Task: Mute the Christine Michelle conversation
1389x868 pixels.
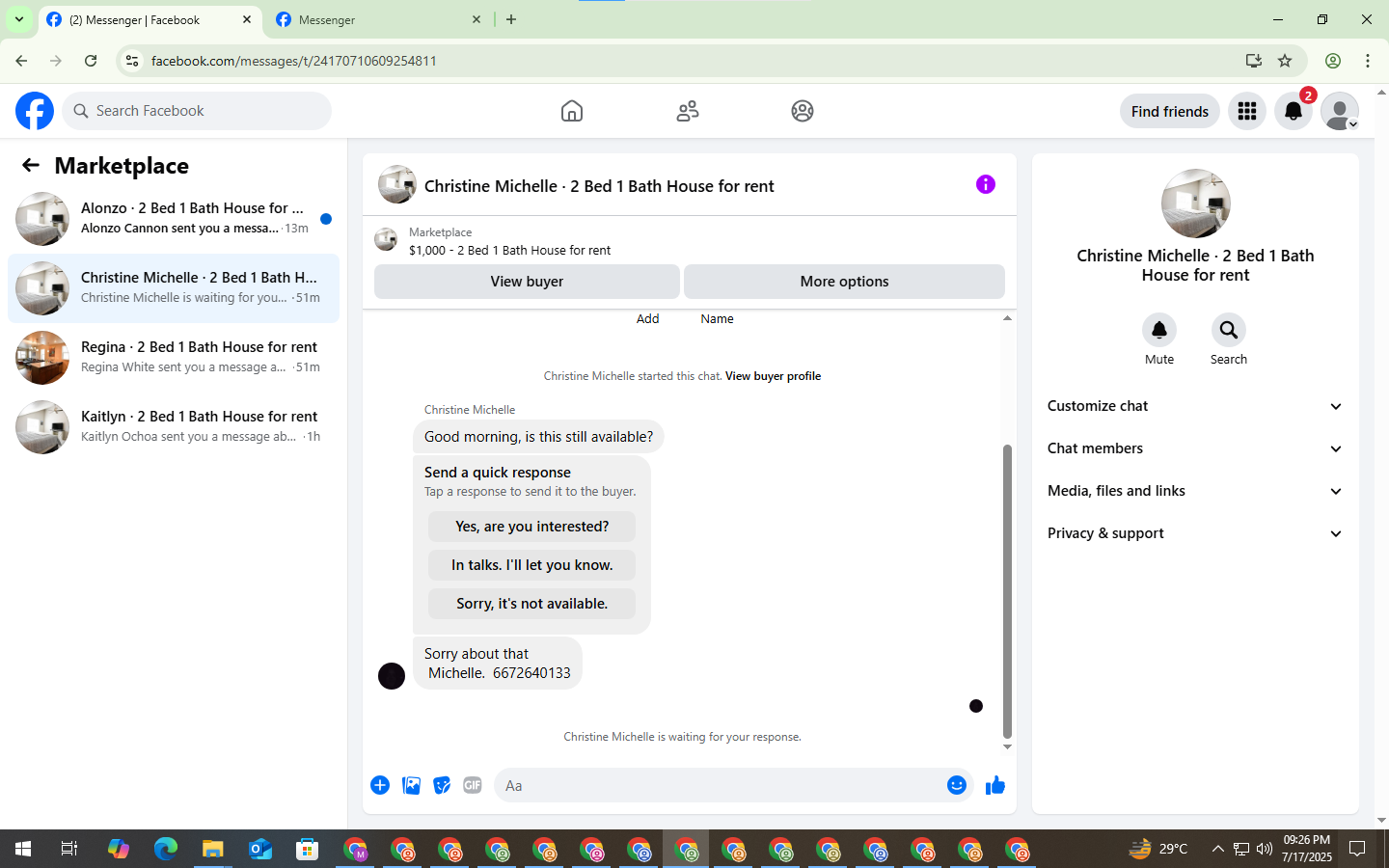Action: (x=1159, y=330)
